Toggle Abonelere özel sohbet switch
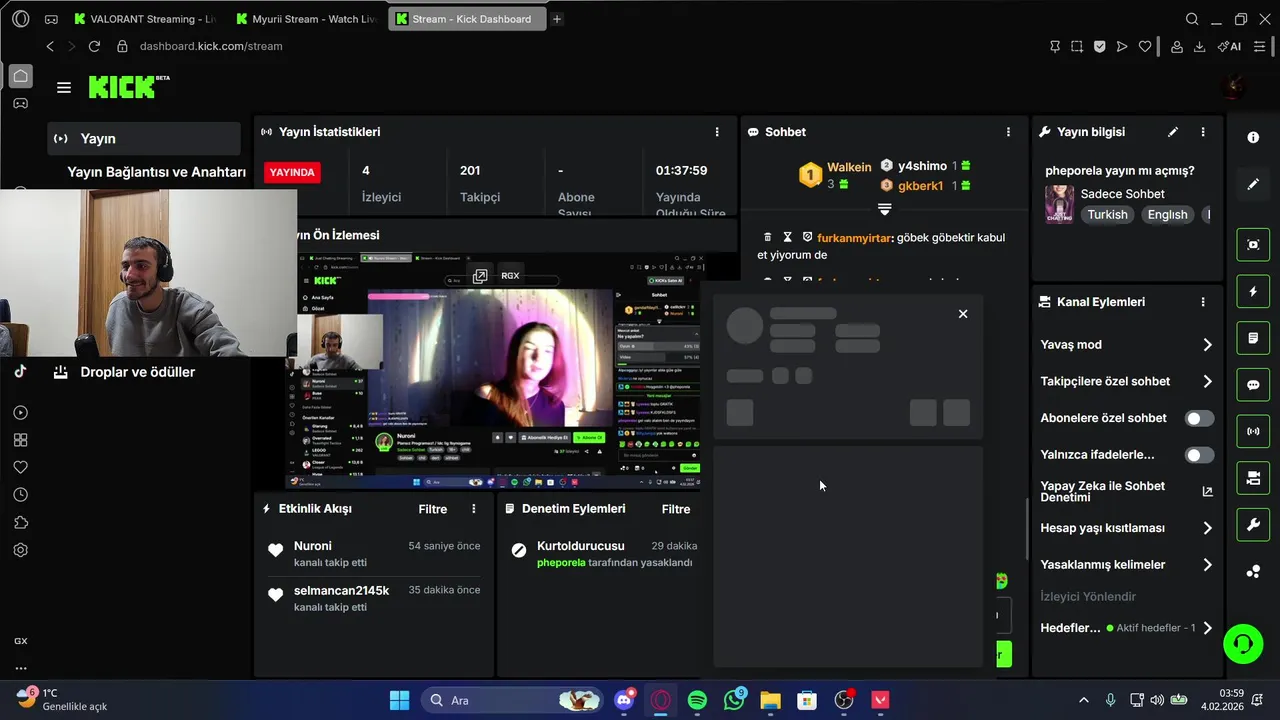This screenshot has height=720, width=1280. pyautogui.click(x=1199, y=418)
